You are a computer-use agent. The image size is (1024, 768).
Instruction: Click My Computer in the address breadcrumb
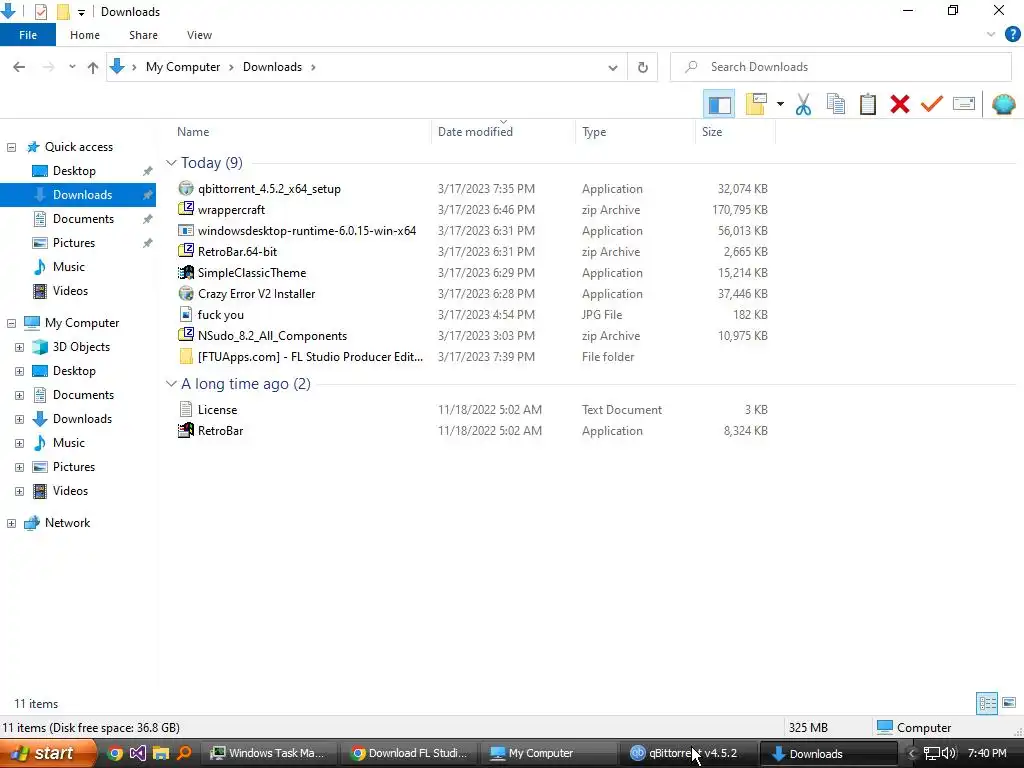click(183, 67)
